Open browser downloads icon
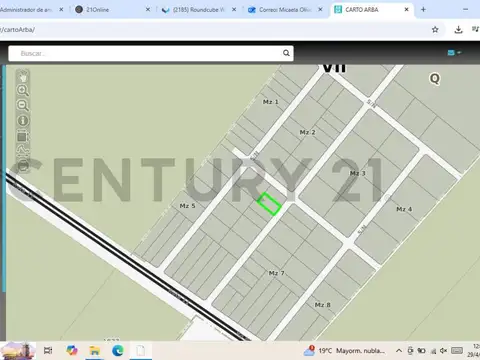 pyautogui.click(x=458, y=30)
